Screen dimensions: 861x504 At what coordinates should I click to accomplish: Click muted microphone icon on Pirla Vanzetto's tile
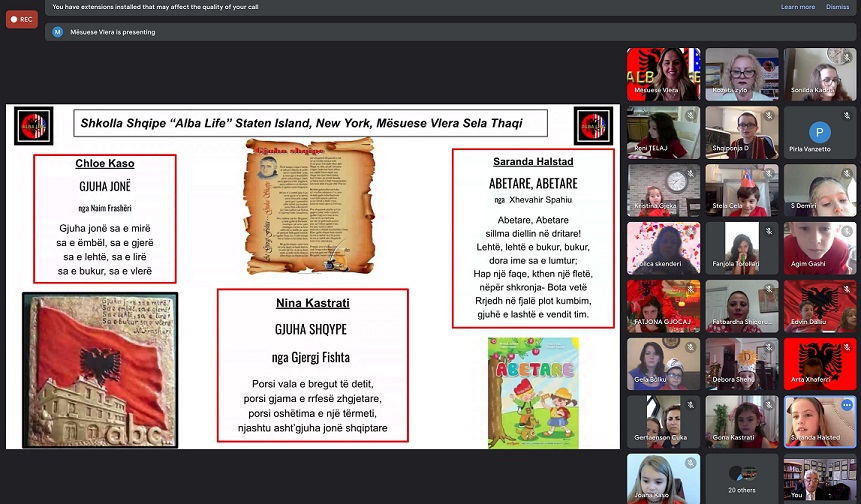(x=847, y=116)
